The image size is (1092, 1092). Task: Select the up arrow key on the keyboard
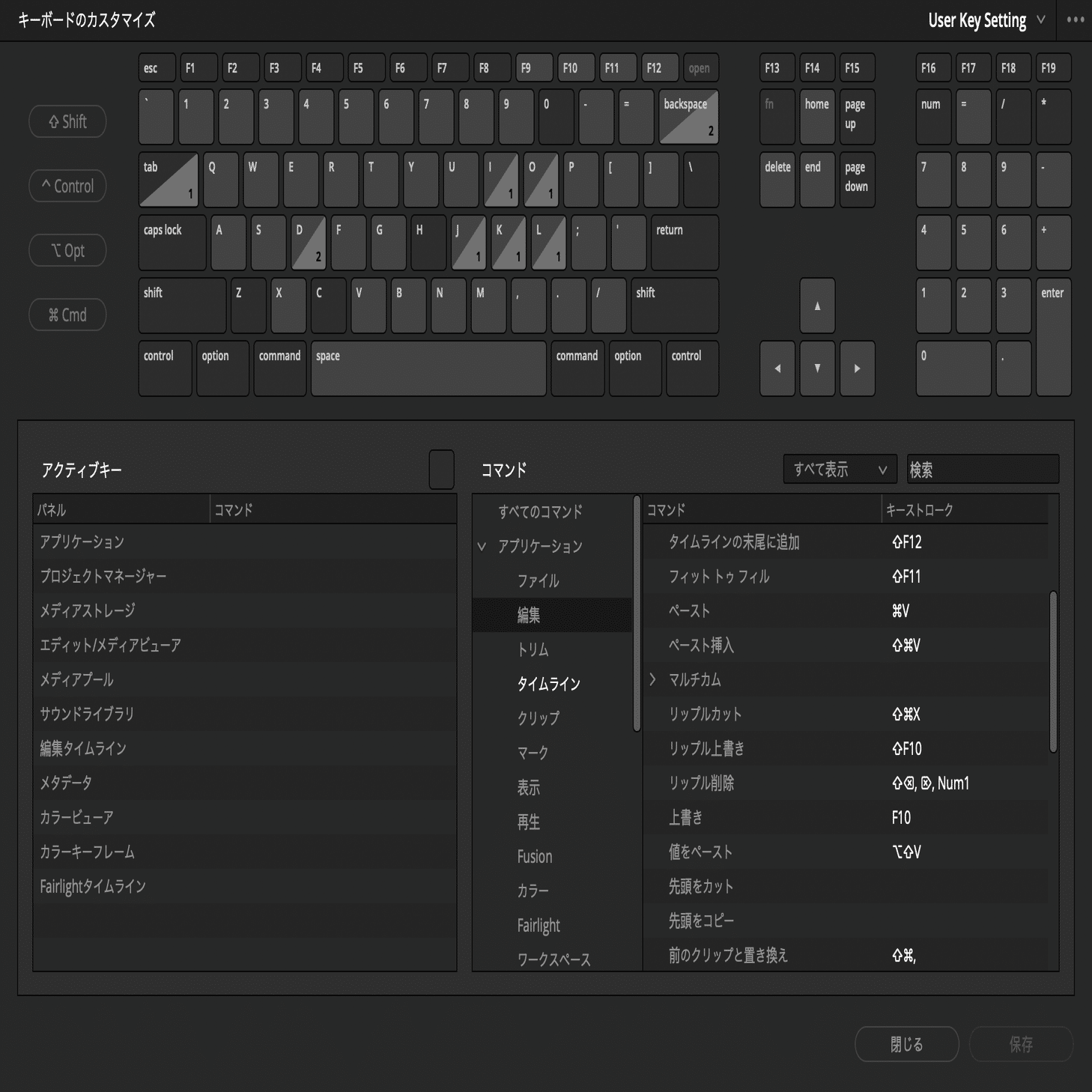click(x=816, y=306)
